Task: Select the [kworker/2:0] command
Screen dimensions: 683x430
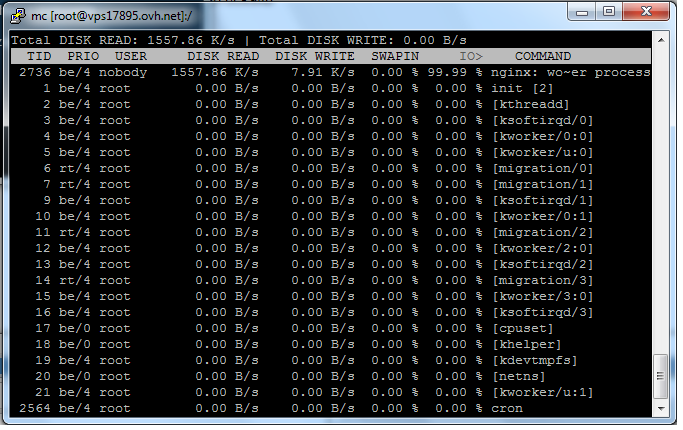Action: pos(542,248)
